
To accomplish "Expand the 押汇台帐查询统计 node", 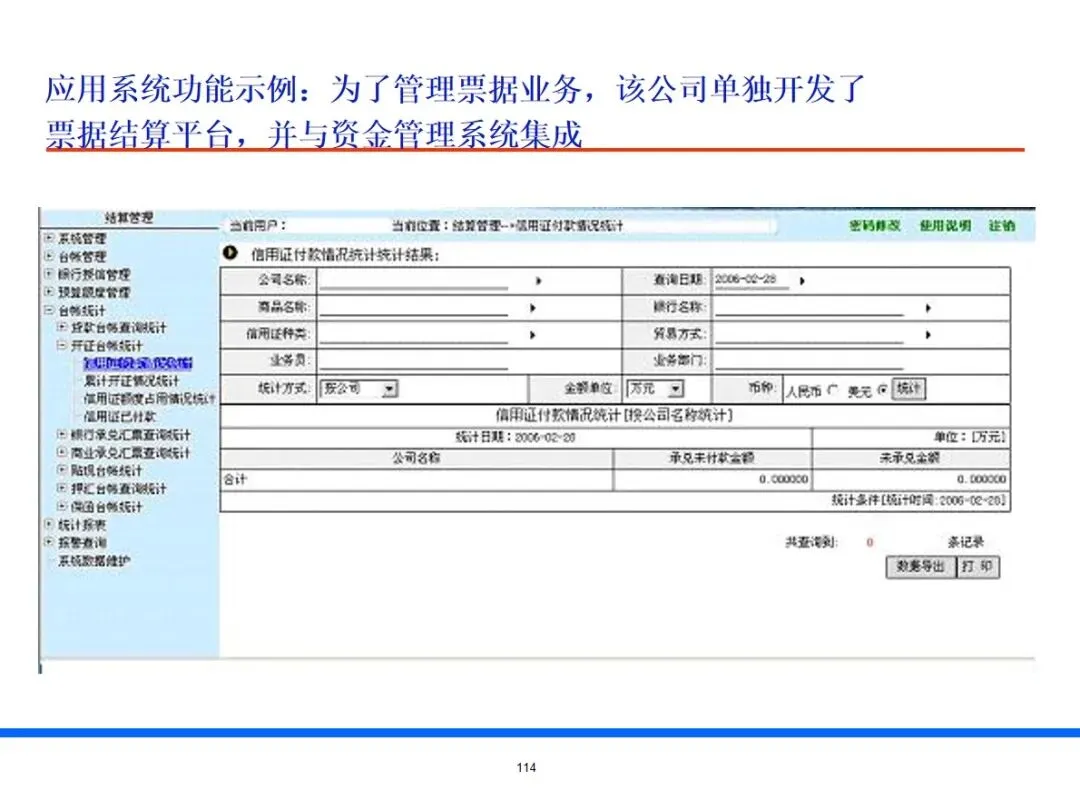I will 62,488.
